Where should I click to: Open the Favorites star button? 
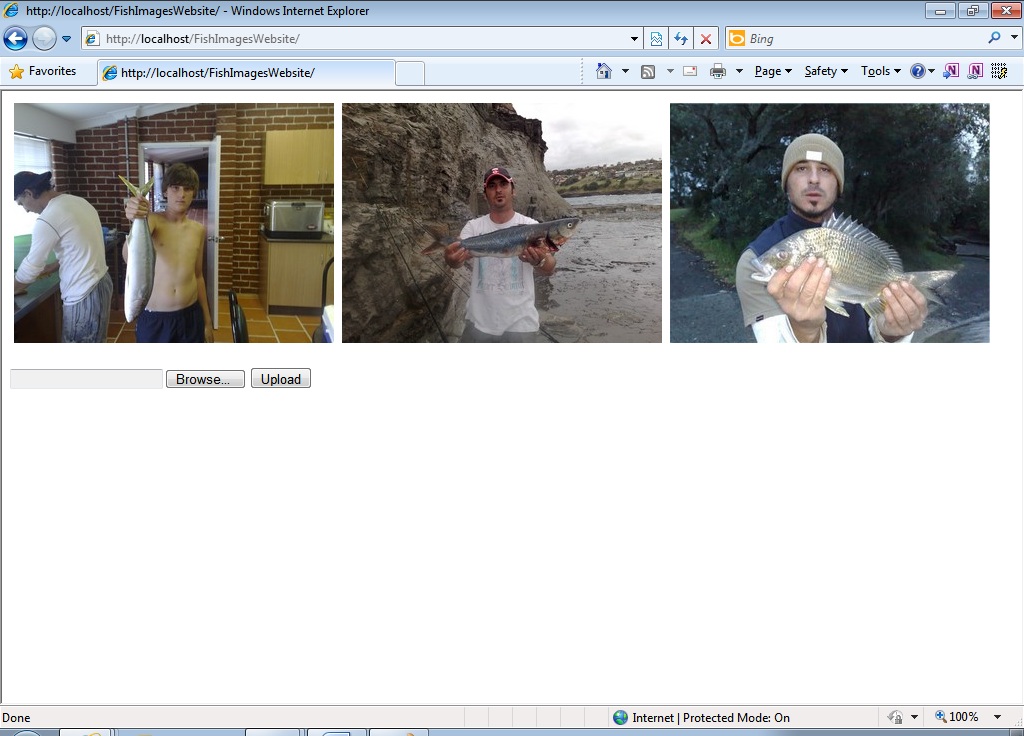click(x=42, y=71)
